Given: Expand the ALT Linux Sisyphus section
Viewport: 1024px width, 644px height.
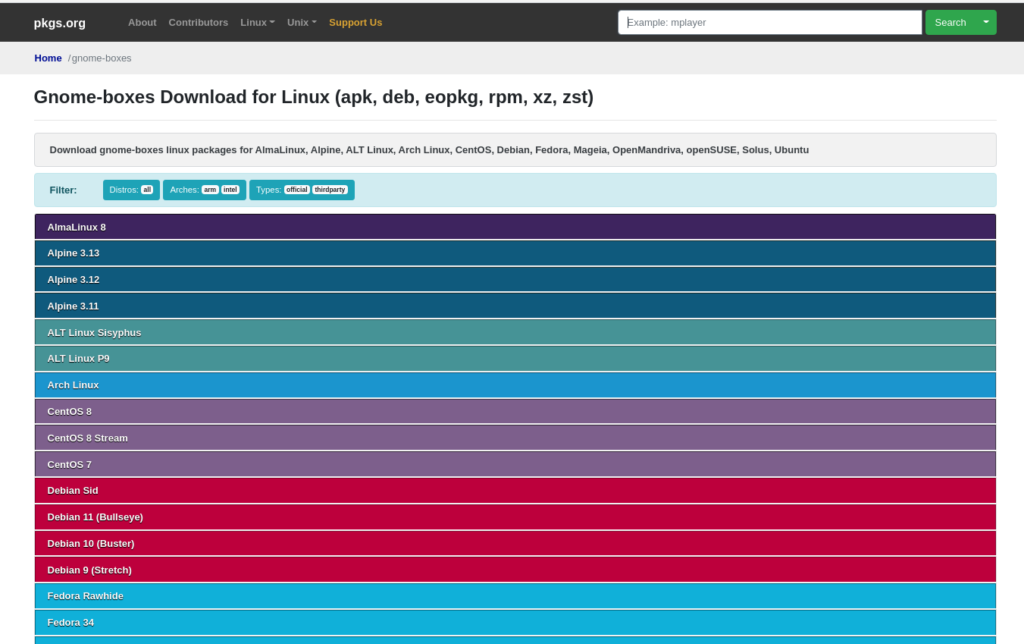Looking at the screenshot, I should click(x=515, y=332).
